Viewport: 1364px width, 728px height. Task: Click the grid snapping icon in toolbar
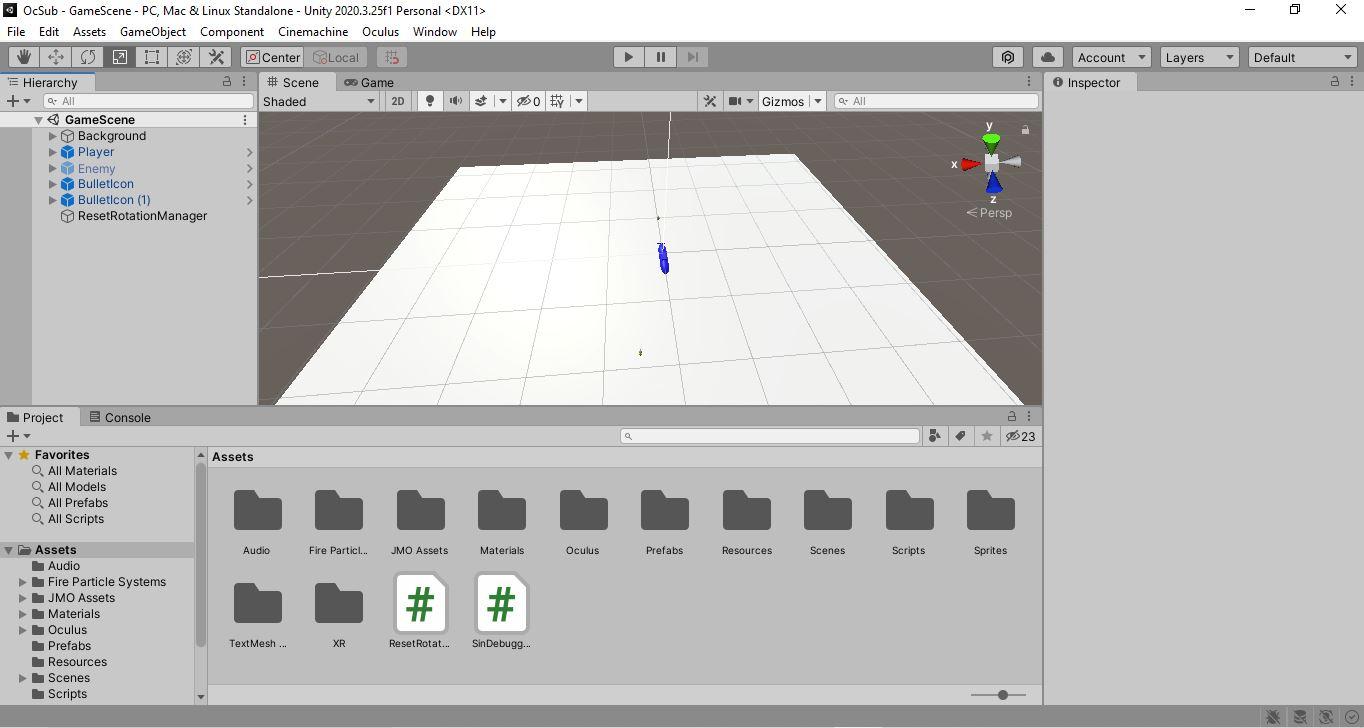point(392,57)
